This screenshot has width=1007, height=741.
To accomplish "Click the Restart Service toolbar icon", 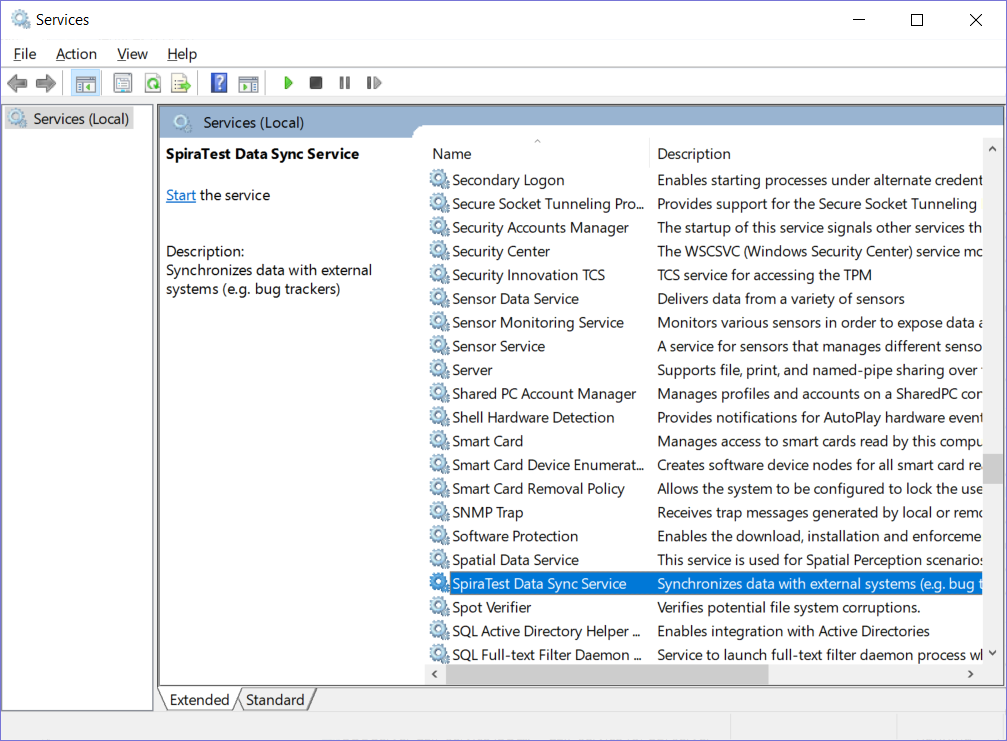I will point(374,83).
